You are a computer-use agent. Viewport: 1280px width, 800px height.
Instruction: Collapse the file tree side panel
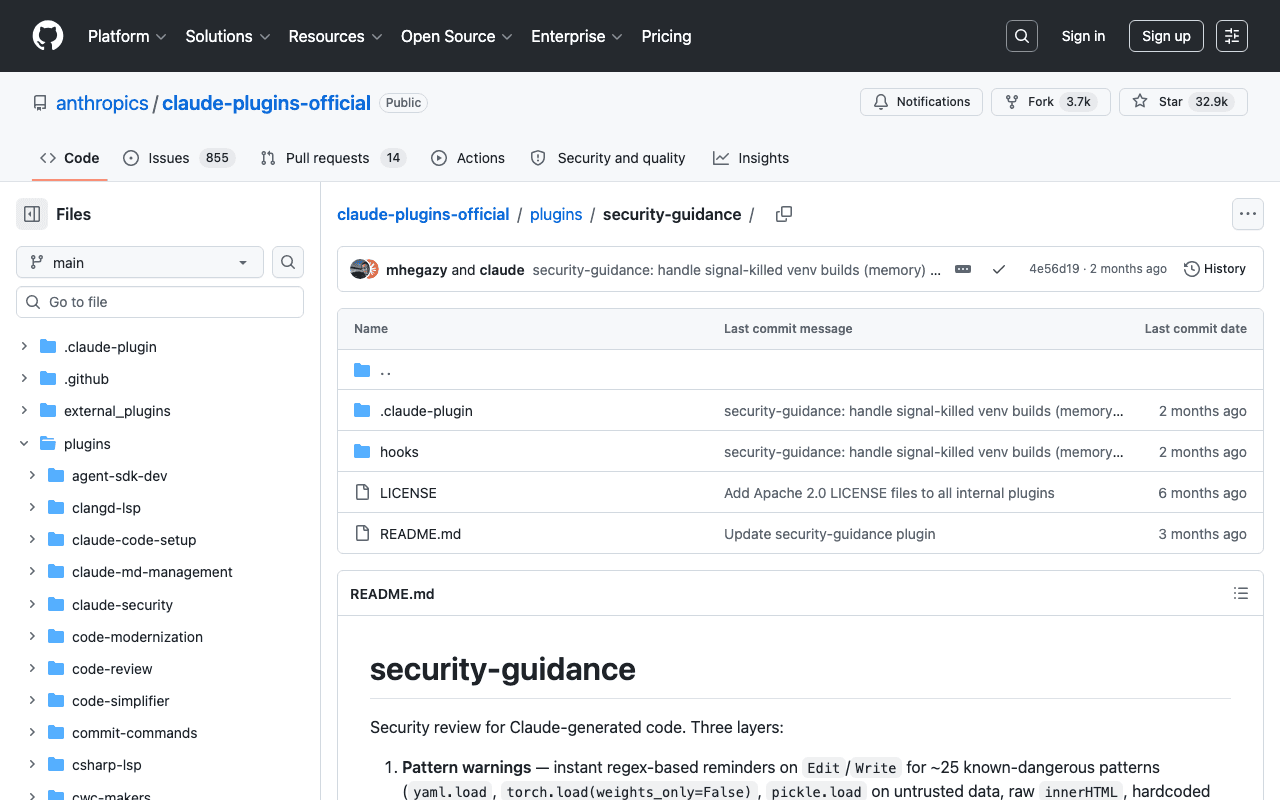[32, 214]
